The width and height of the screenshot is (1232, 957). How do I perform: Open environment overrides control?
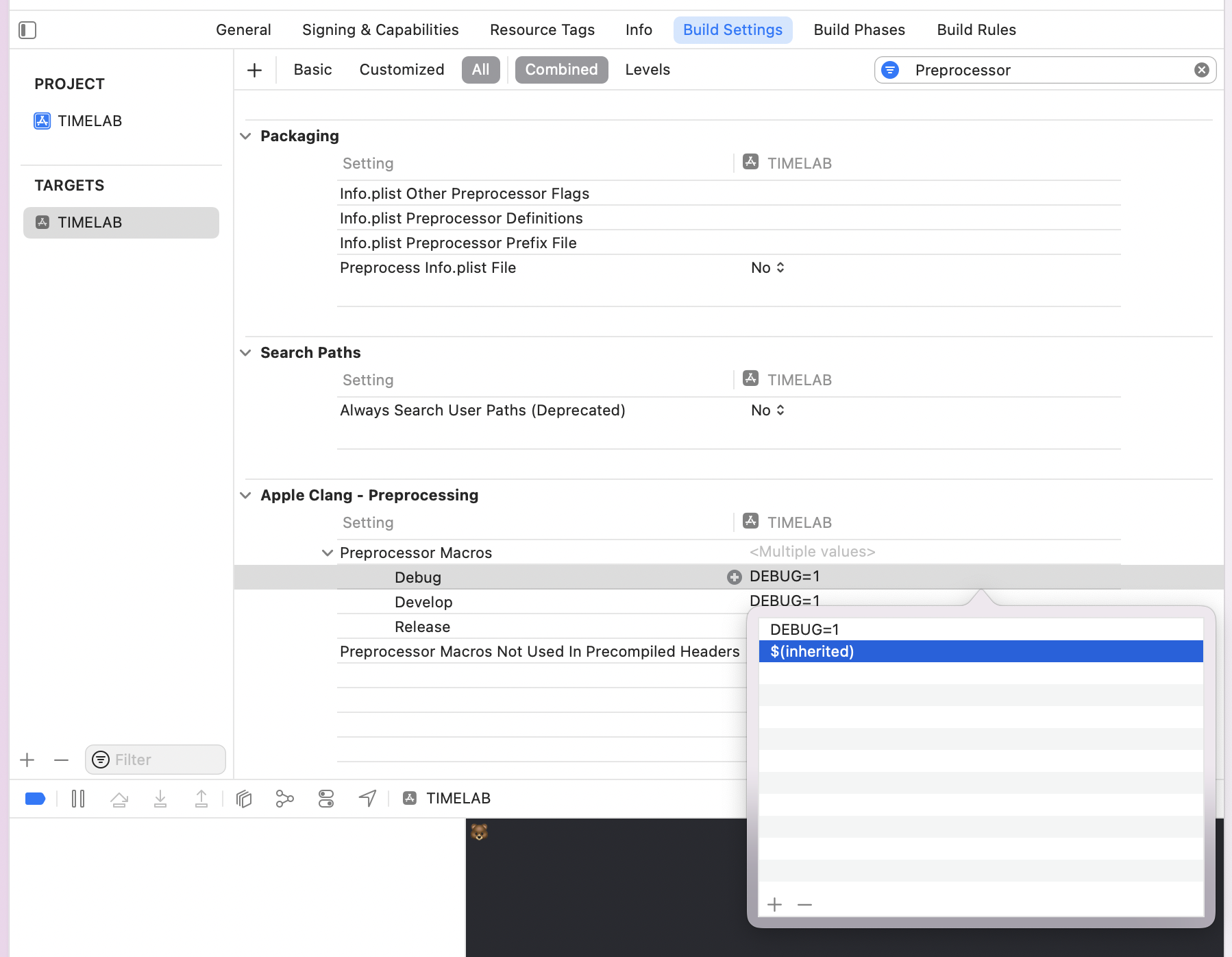pyautogui.click(x=326, y=799)
